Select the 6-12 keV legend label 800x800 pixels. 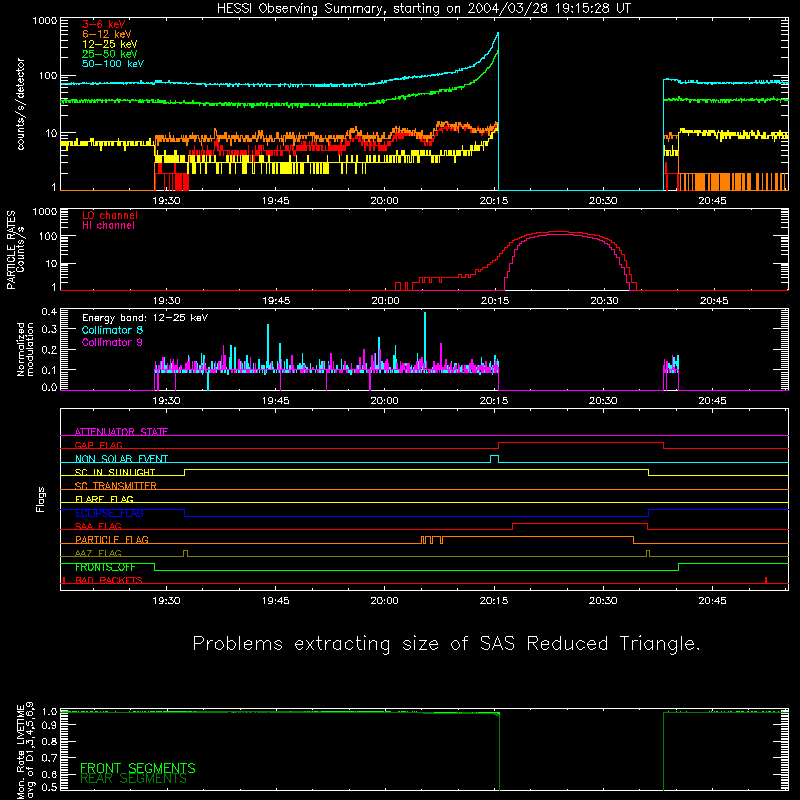tap(107, 34)
